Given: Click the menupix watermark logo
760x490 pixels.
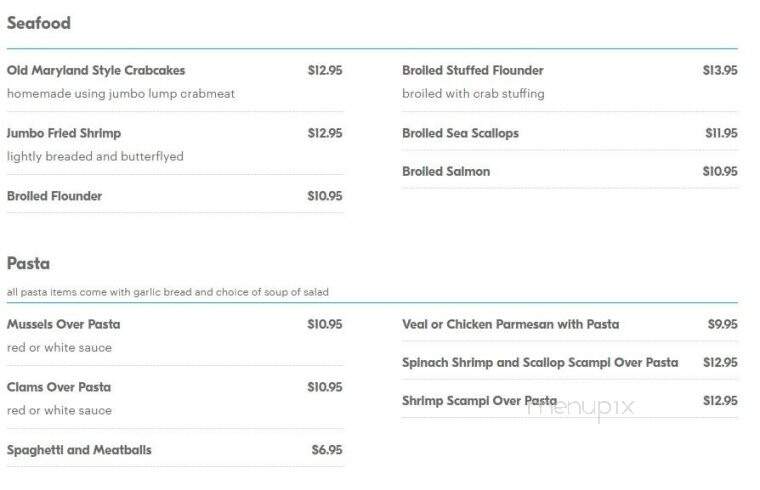Looking at the screenshot, I should [x=581, y=408].
